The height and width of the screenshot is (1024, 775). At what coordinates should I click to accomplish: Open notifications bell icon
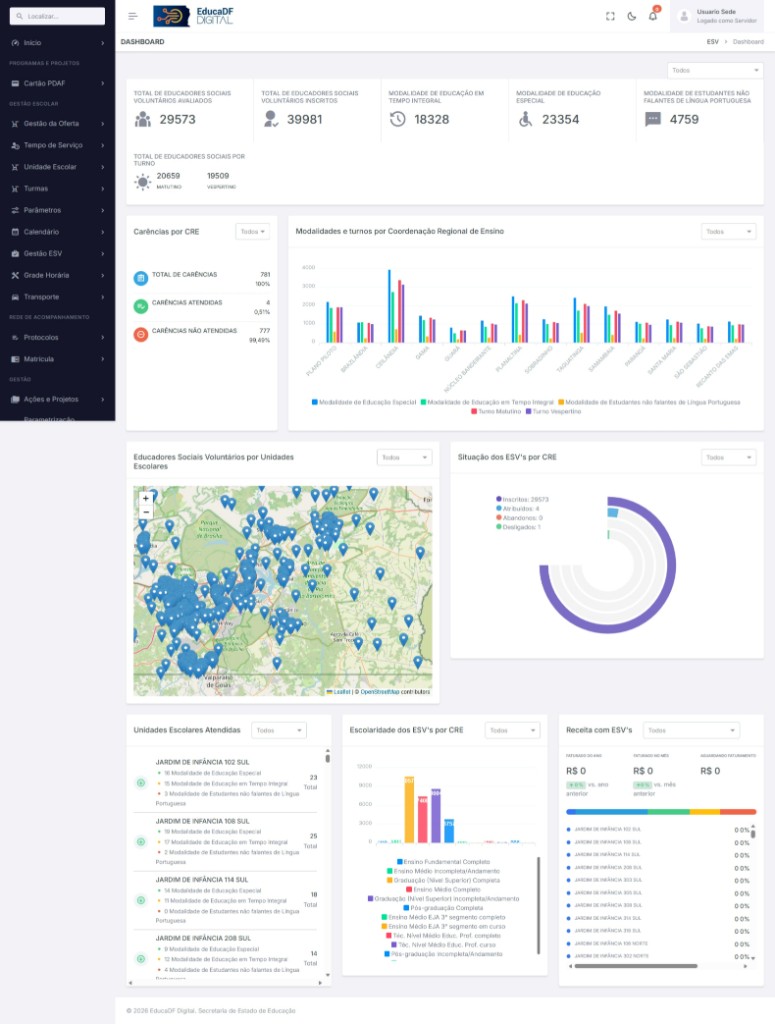pyautogui.click(x=653, y=16)
